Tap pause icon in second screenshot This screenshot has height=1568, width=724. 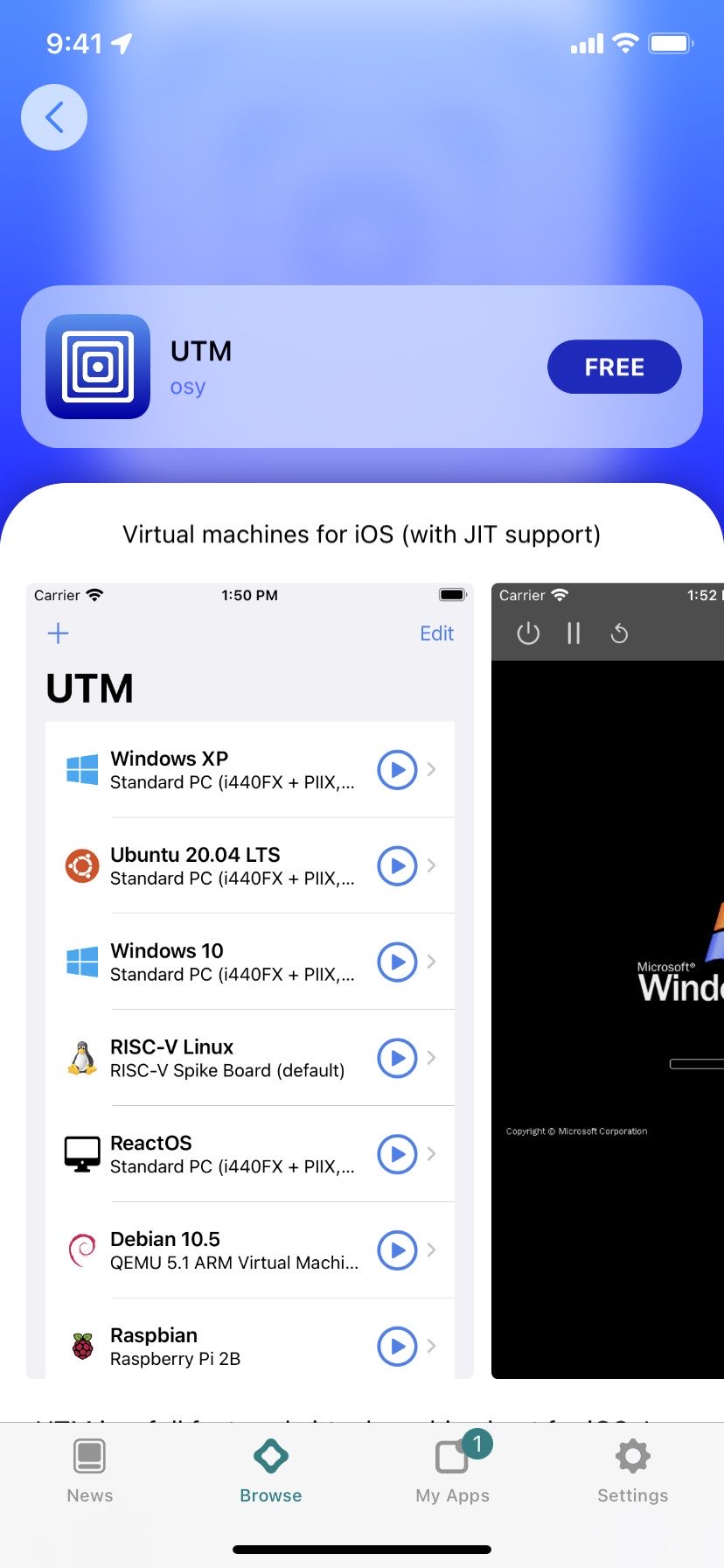click(x=574, y=633)
